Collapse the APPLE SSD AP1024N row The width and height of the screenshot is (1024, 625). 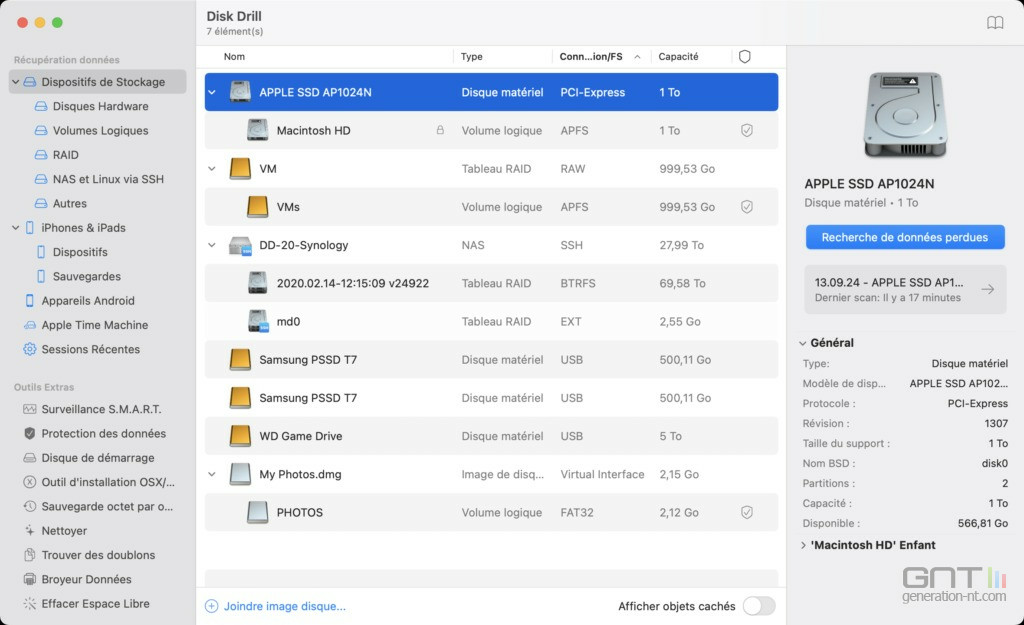[212, 93]
